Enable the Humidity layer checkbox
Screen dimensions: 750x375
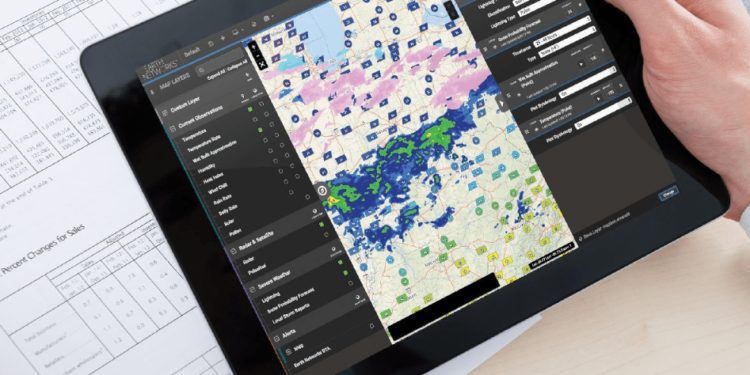coord(265,140)
